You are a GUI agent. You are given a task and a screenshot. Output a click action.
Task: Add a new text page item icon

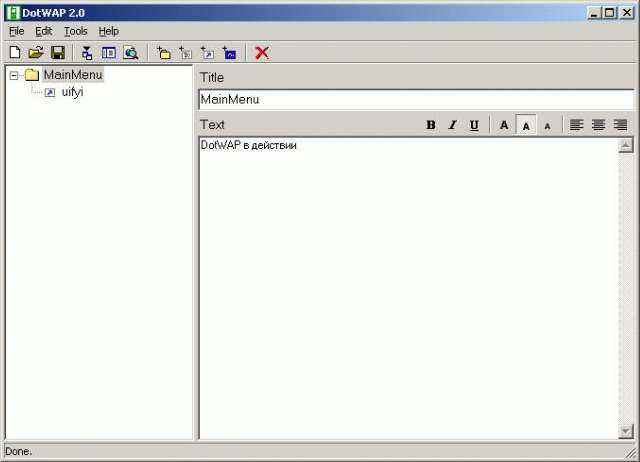(186, 53)
